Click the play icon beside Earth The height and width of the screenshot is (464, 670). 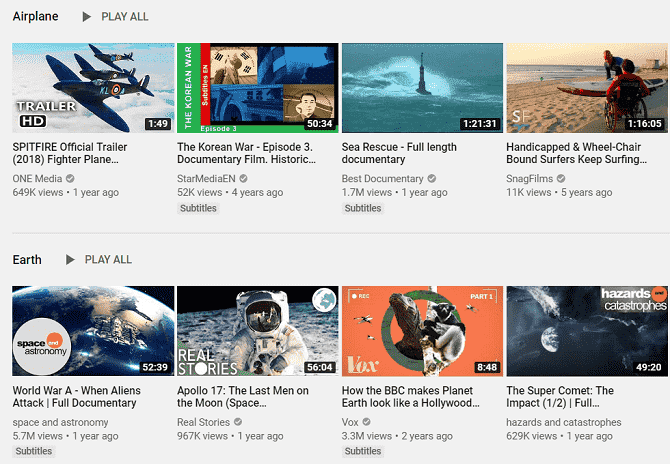pyautogui.click(x=70, y=260)
